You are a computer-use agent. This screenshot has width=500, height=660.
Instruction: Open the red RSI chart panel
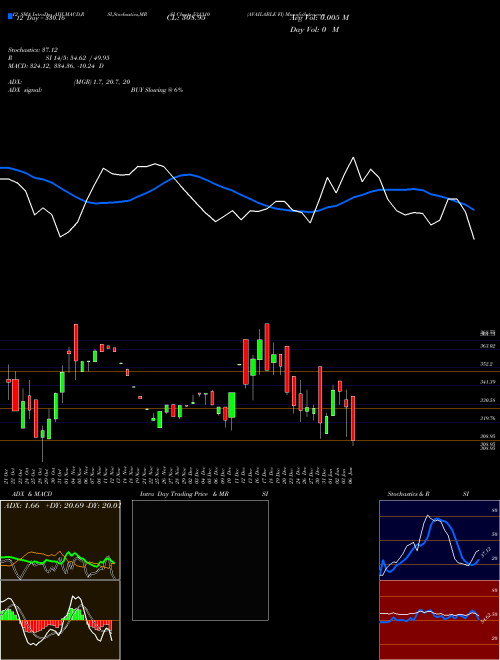tap(439, 620)
